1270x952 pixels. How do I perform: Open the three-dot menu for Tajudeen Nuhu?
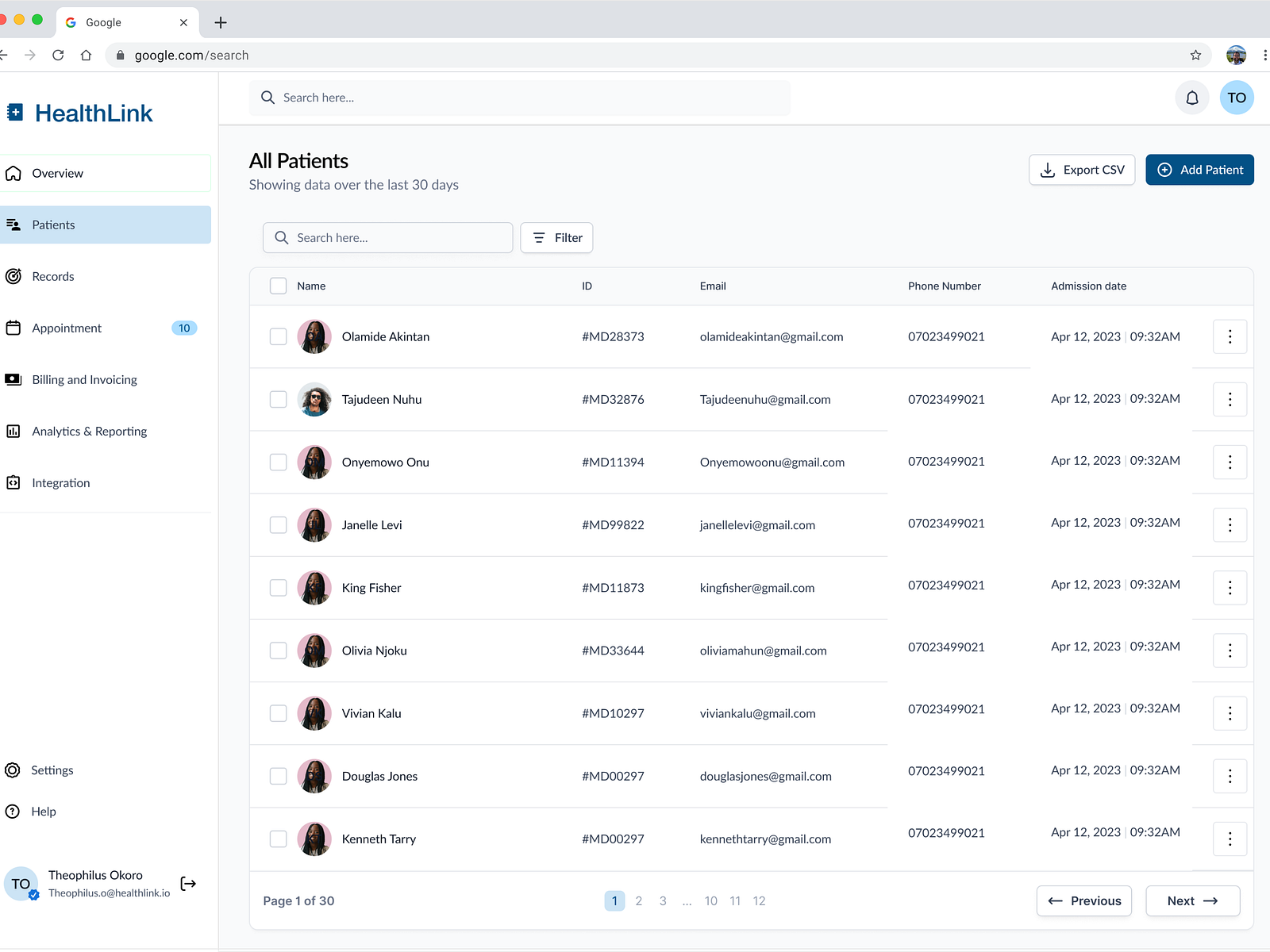pyautogui.click(x=1230, y=399)
